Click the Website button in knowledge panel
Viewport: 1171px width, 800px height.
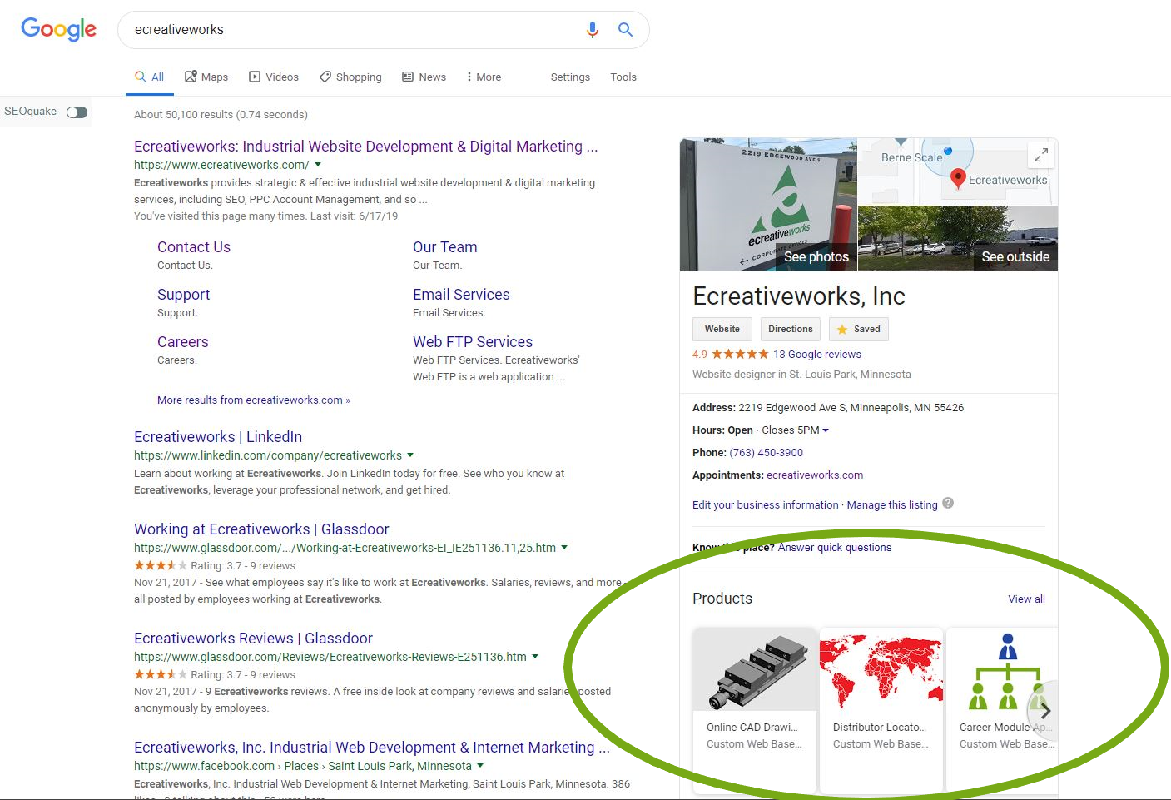point(722,329)
